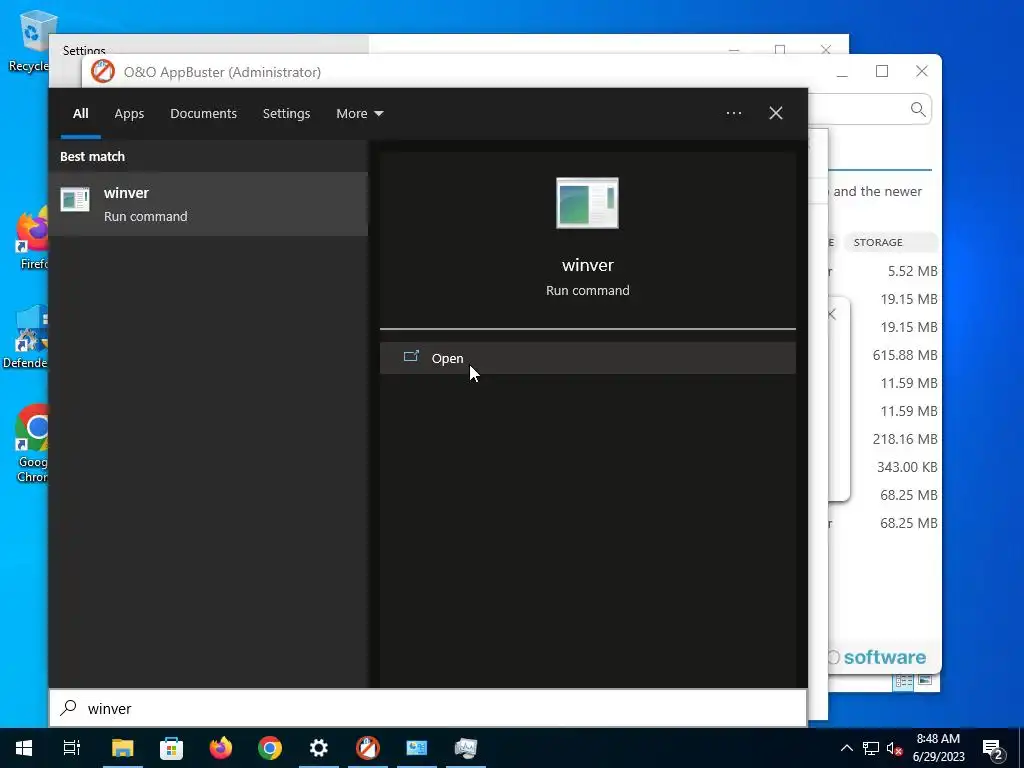Switch to the Apps search tab
Image resolution: width=1024 pixels, height=768 pixels.
coord(129,114)
